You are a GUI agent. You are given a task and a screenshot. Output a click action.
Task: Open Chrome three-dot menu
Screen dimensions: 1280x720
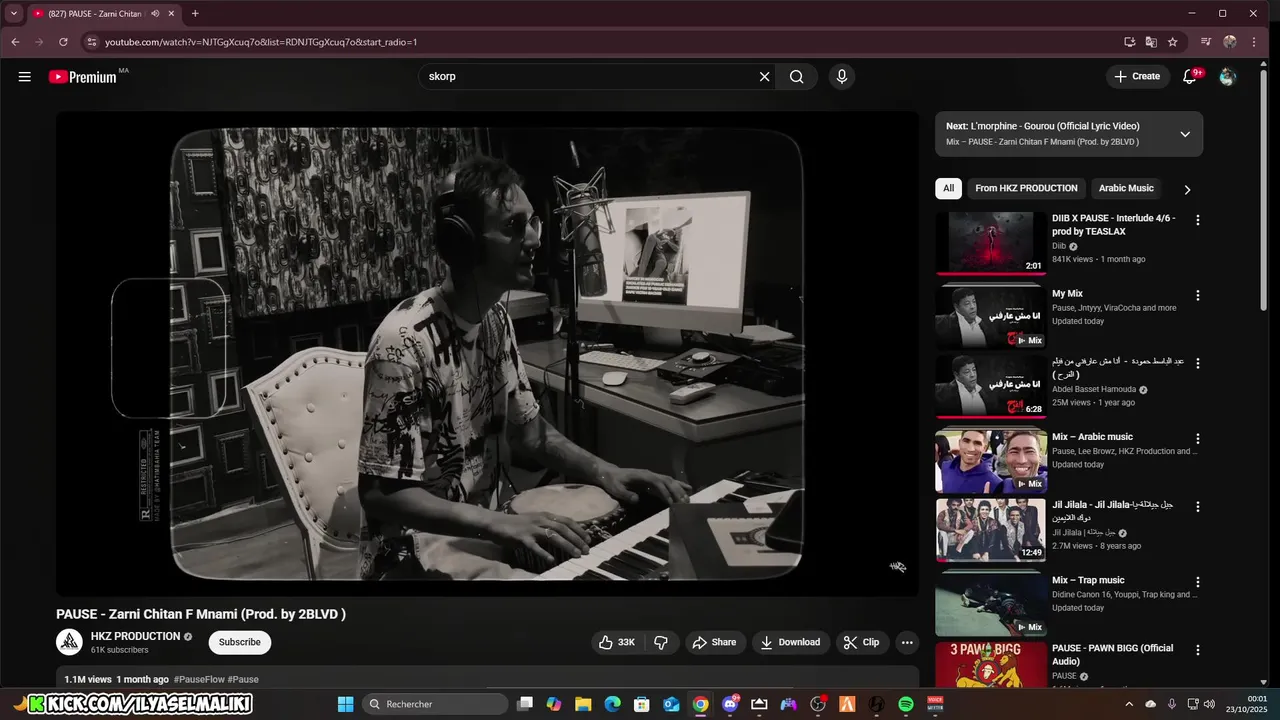click(x=1254, y=42)
